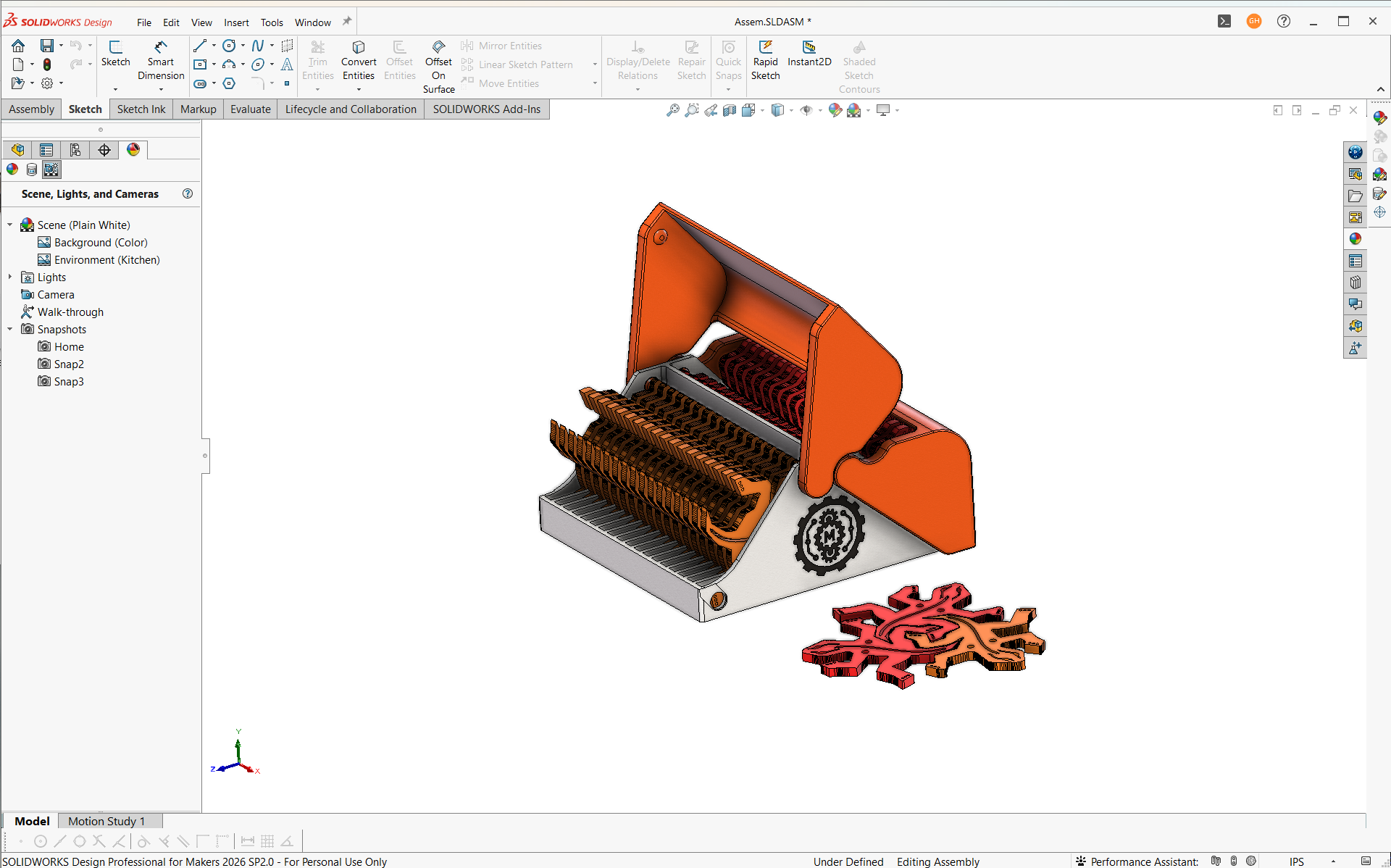Select the Spline sketch tool

[x=258, y=46]
